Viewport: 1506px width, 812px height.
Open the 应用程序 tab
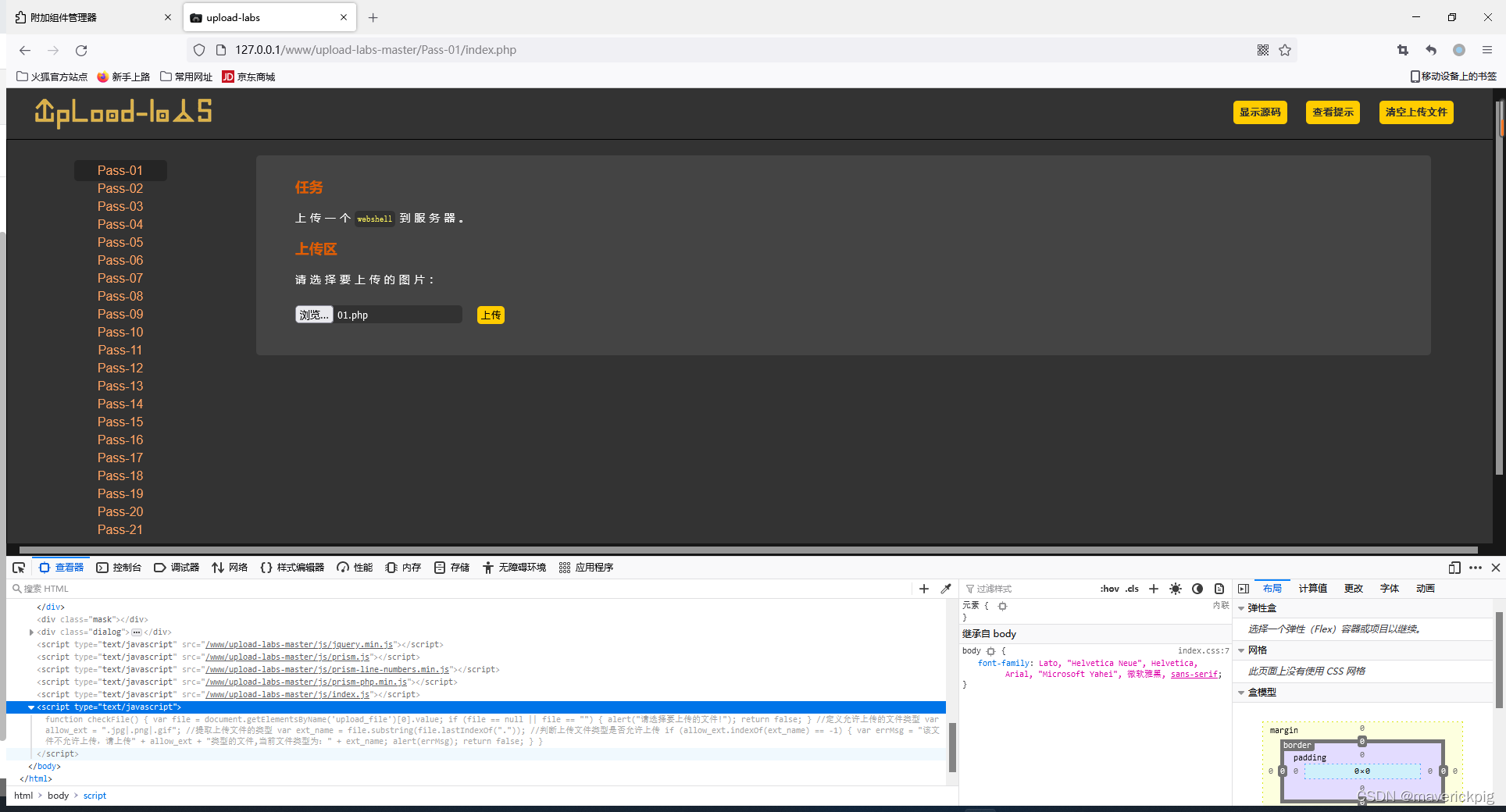coord(586,568)
